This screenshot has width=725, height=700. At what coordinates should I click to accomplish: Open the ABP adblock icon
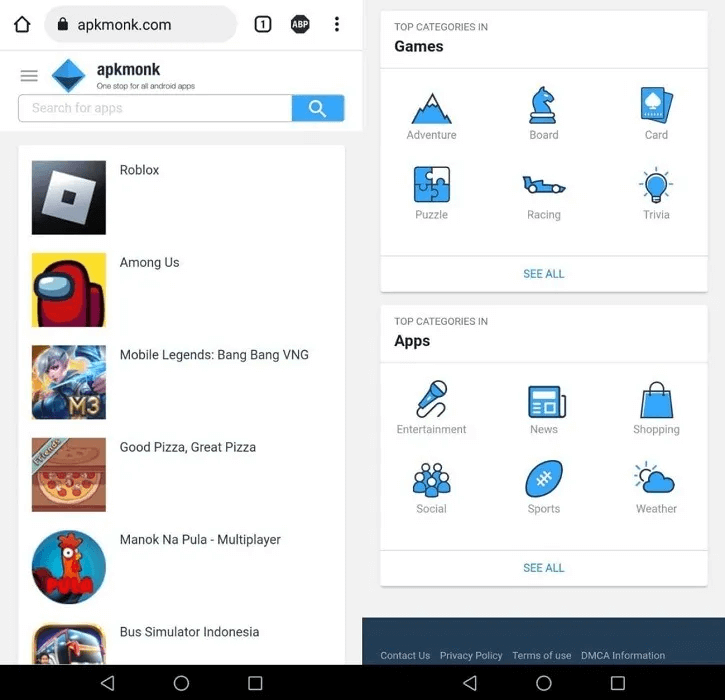pyautogui.click(x=300, y=24)
